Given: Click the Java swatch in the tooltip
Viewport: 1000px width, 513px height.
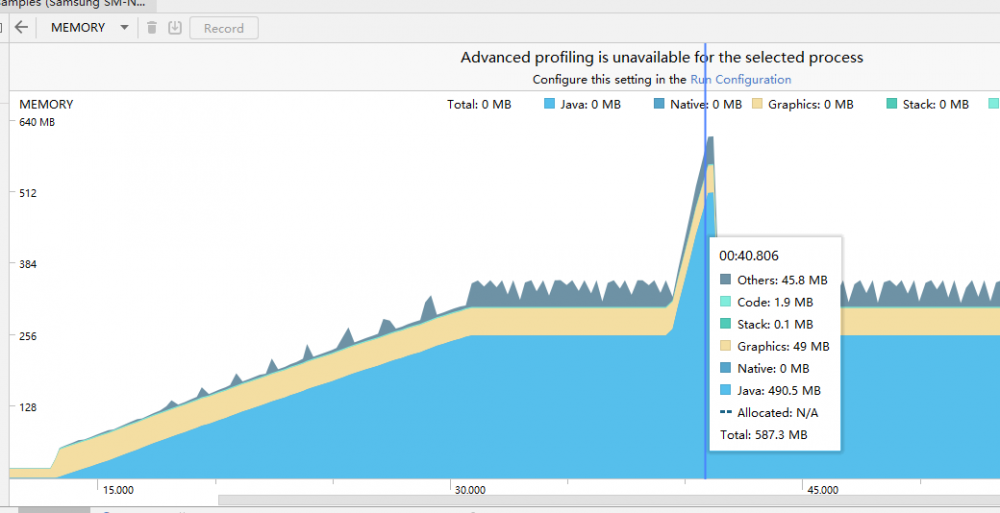Looking at the screenshot, I should pyautogui.click(x=725, y=390).
